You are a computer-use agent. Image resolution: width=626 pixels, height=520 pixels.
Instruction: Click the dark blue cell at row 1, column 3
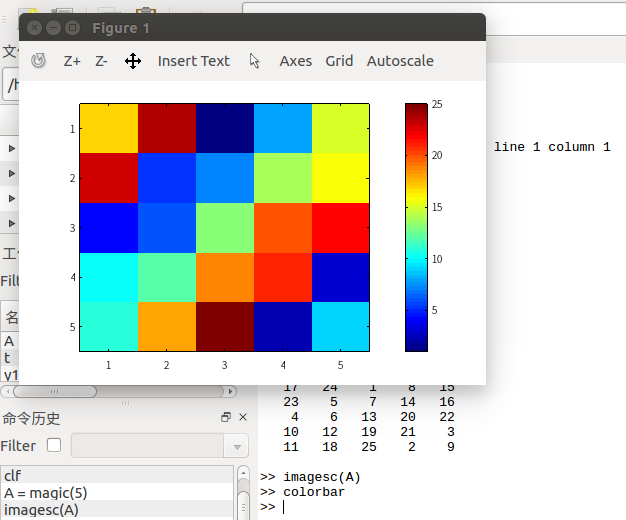pyautogui.click(x=225, y=128)
